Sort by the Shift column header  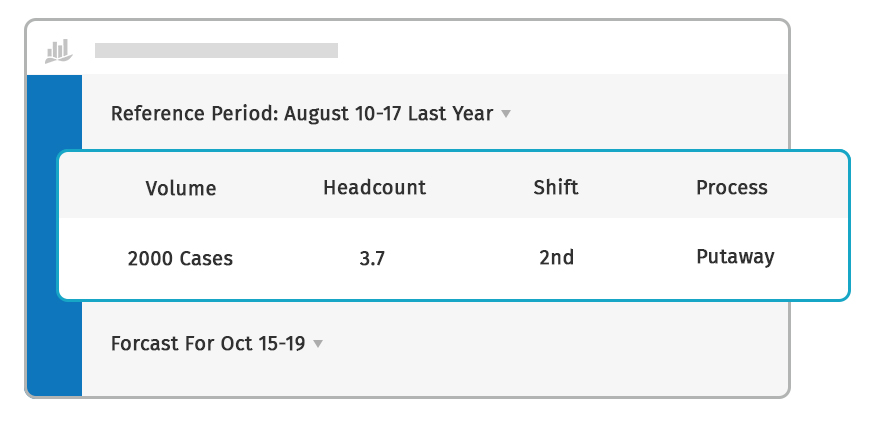click(556, 187)
